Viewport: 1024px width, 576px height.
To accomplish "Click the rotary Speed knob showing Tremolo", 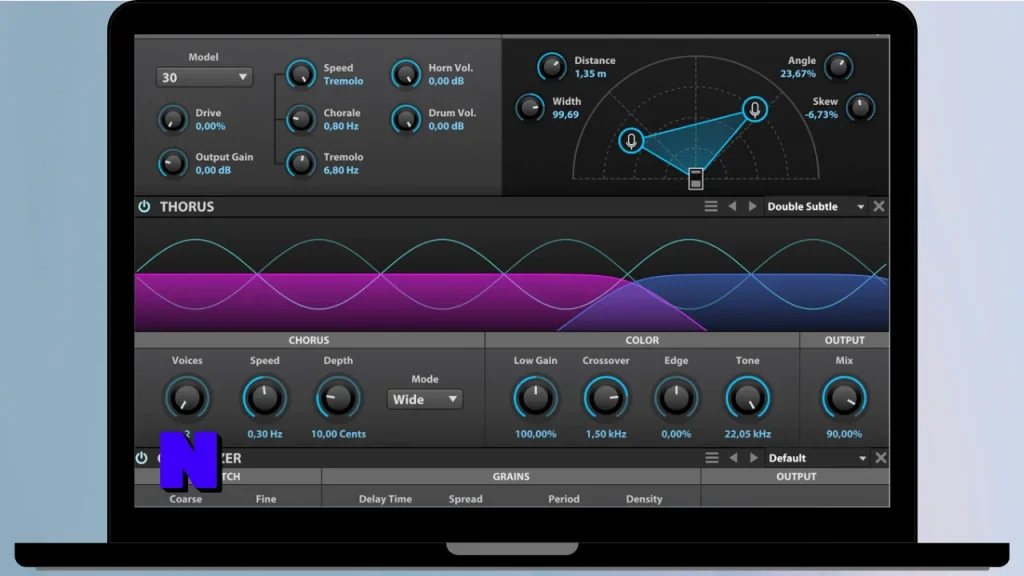I will 300,74.
